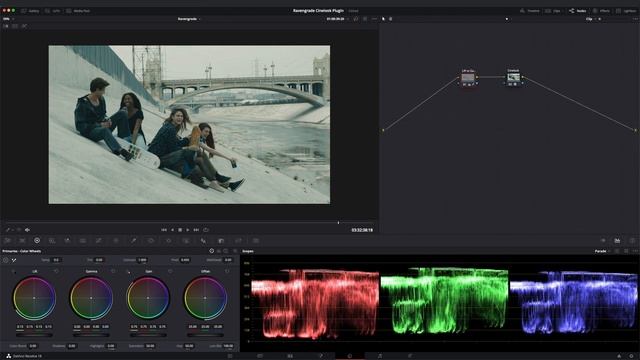Open node editor options menu (three dots)
The width and height of the screenshot is (640, 360).
[635, 19]
